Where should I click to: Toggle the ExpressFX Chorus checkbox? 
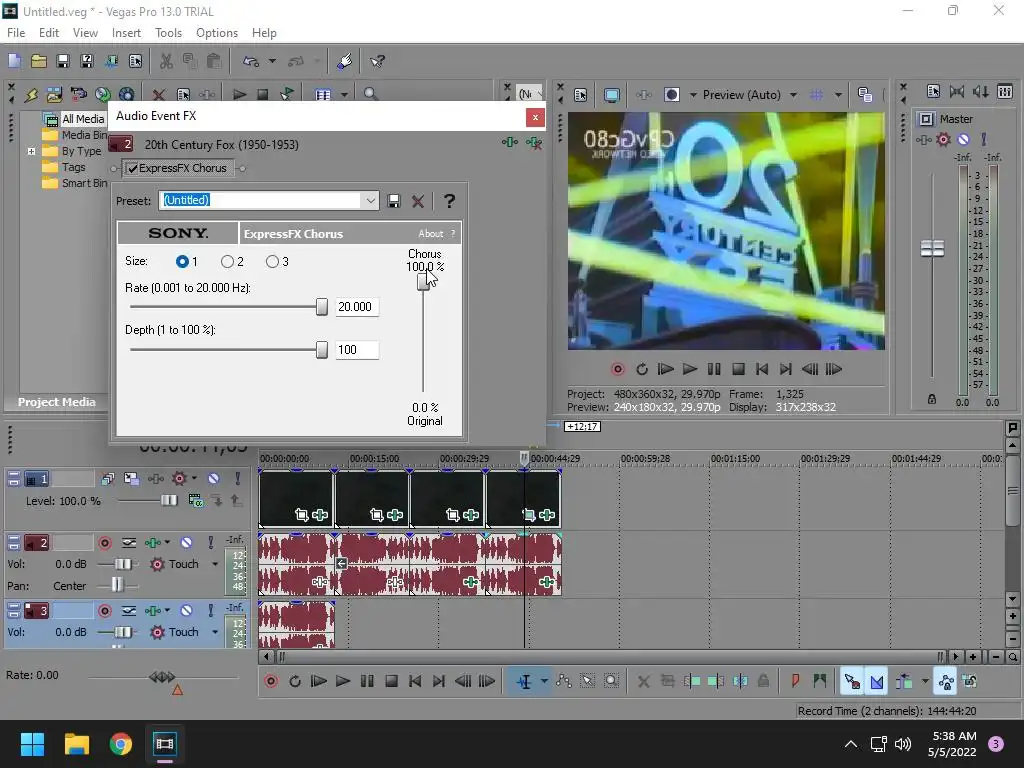click(133, 168)
